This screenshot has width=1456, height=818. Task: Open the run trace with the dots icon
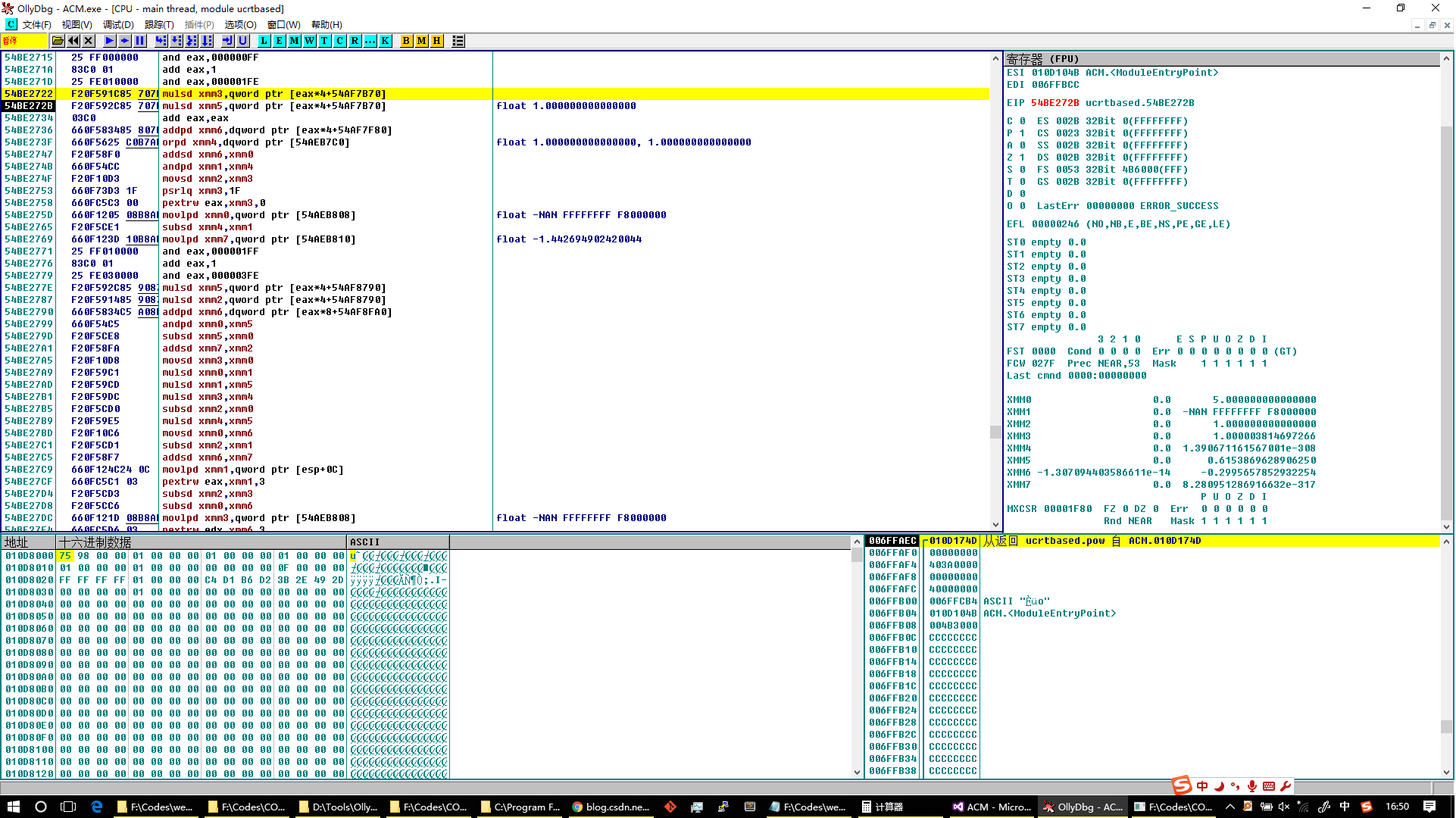(x=370, y=41)
